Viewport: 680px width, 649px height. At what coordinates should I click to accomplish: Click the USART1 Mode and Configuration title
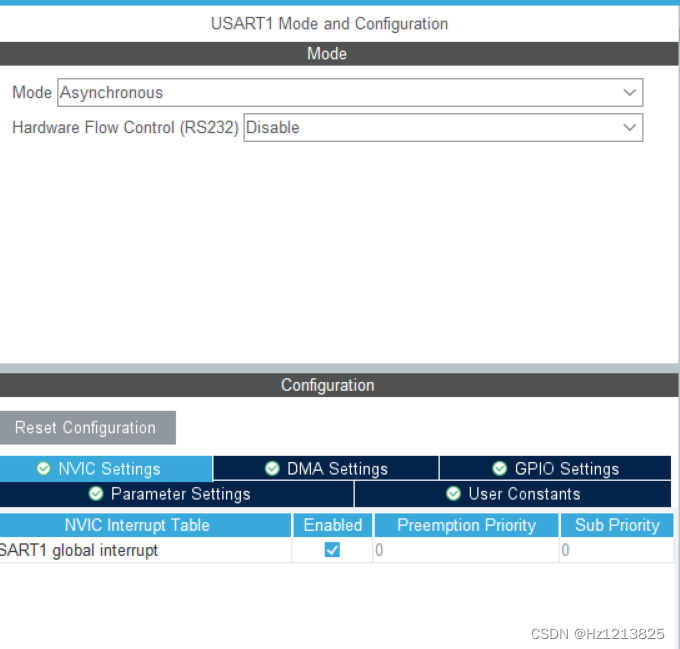[x=329, y=24]
